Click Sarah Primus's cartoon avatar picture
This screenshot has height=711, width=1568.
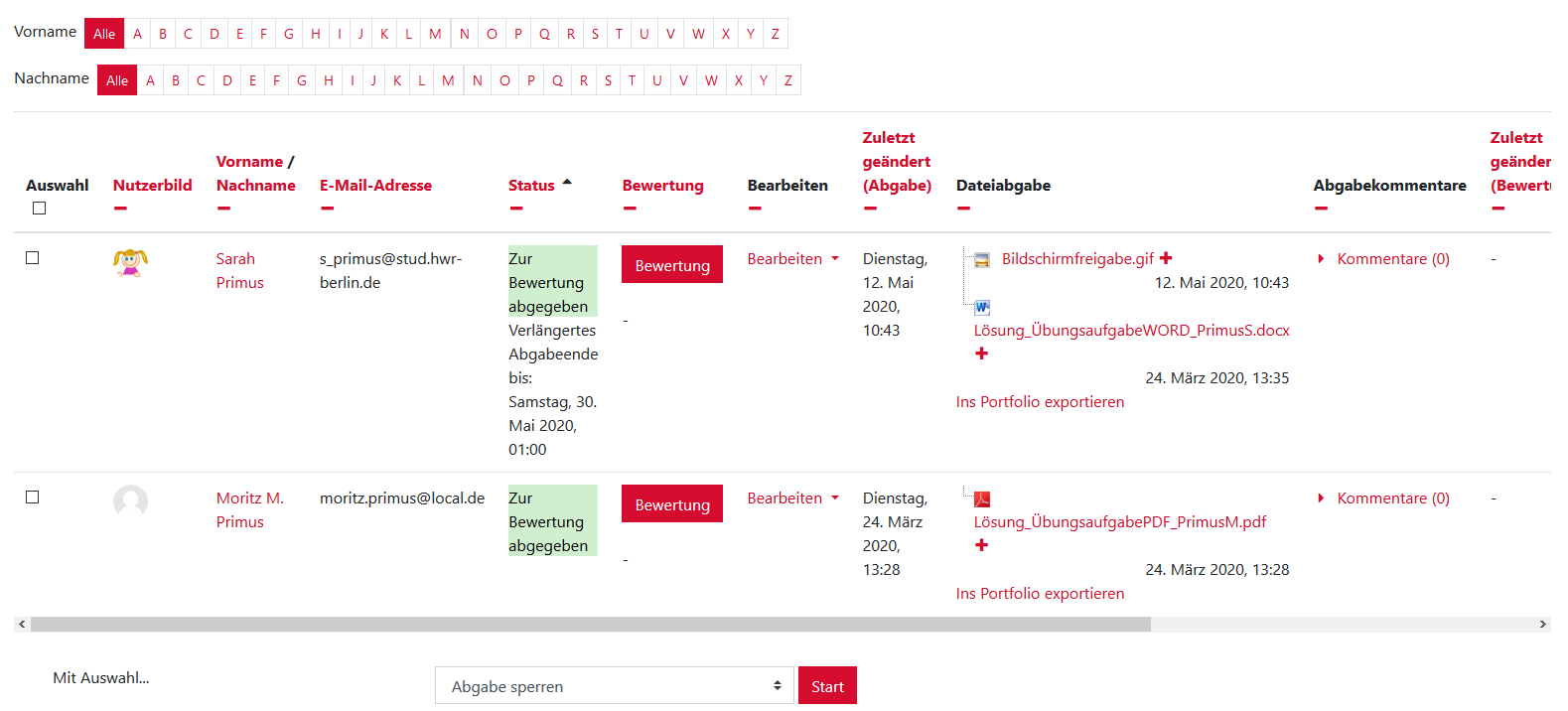coord(130,262)
